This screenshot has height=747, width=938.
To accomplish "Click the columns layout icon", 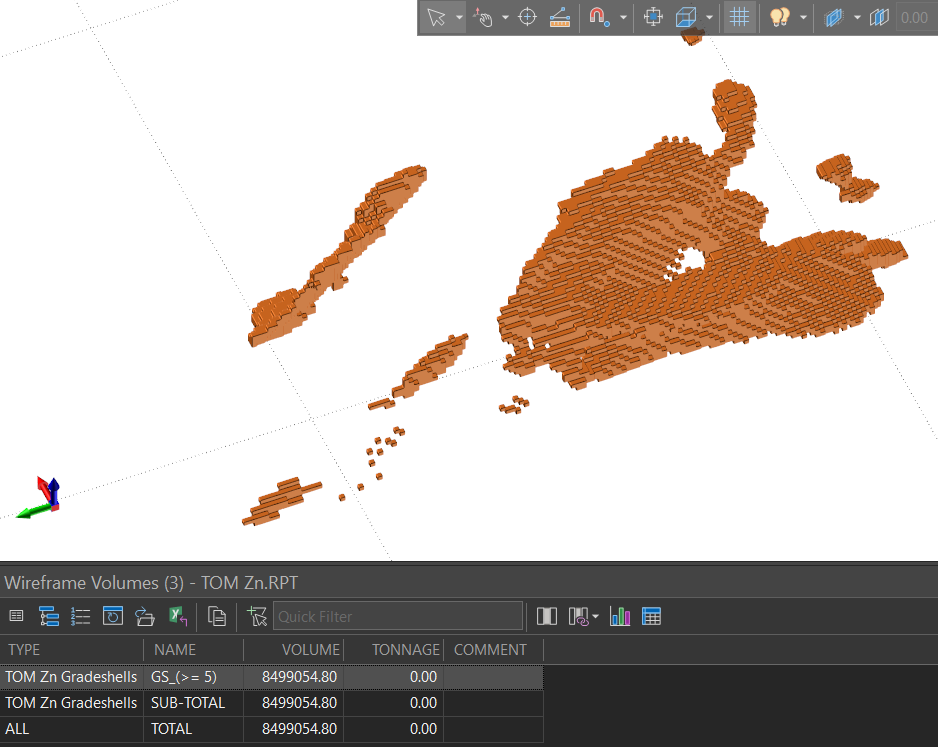I will [547, 616].
